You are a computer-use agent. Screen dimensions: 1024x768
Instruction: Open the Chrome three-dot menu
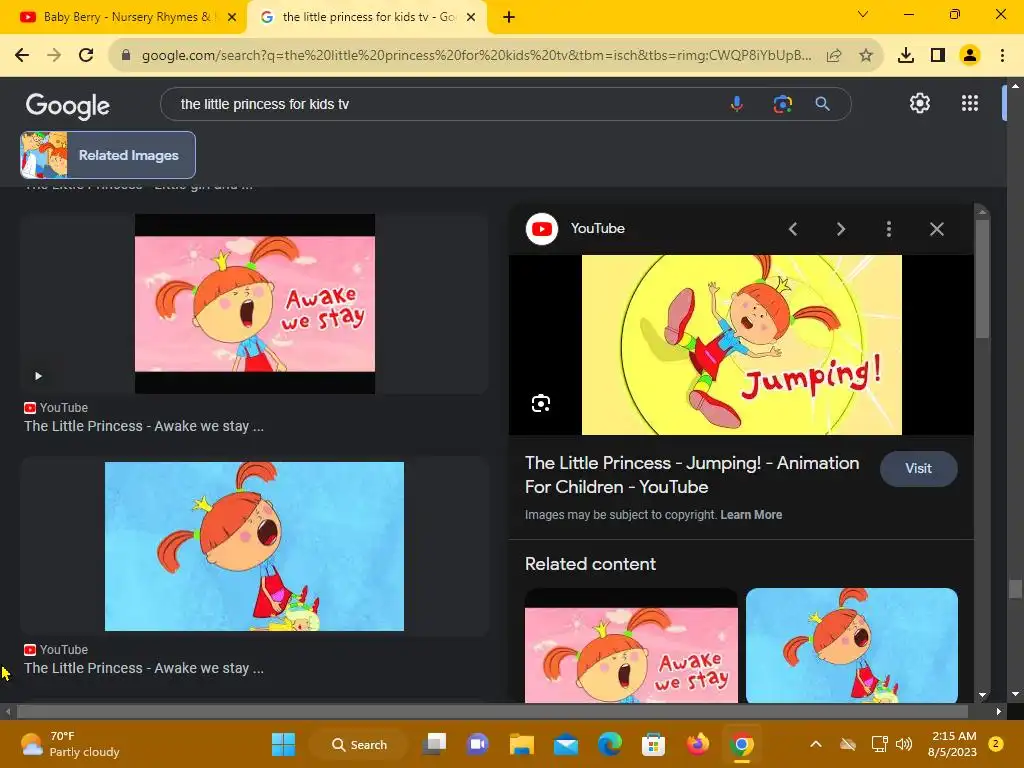point(1002,56)
